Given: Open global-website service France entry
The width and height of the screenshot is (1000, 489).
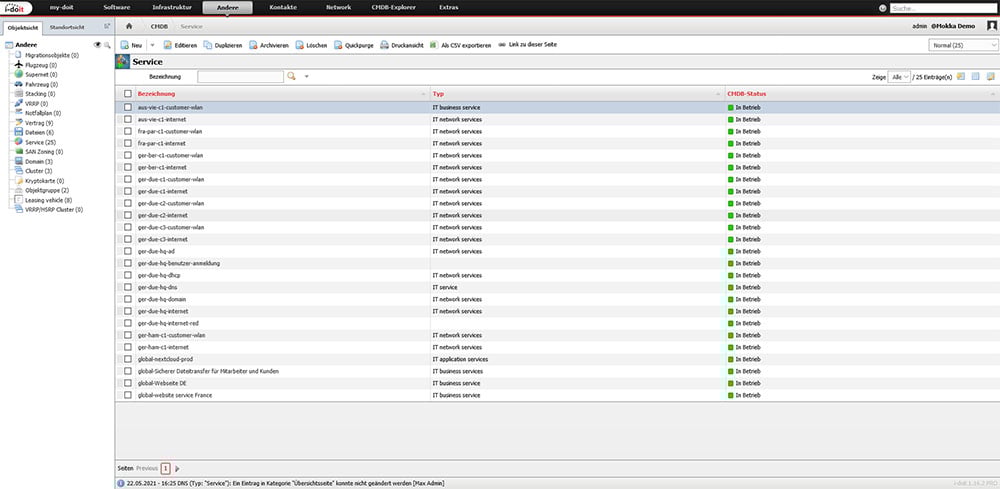Looking at the screenshot, I should point(175,395).
